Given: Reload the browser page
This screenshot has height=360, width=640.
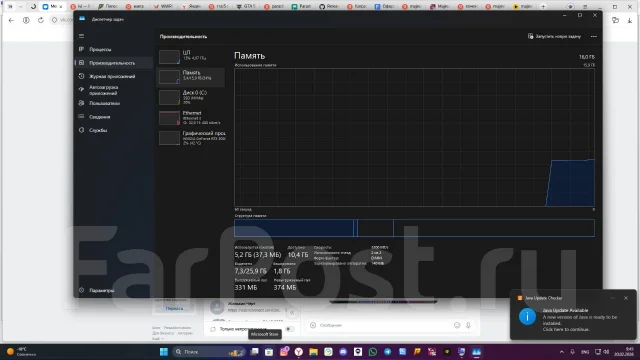Looking at the screenshot, I should point(40,20).
